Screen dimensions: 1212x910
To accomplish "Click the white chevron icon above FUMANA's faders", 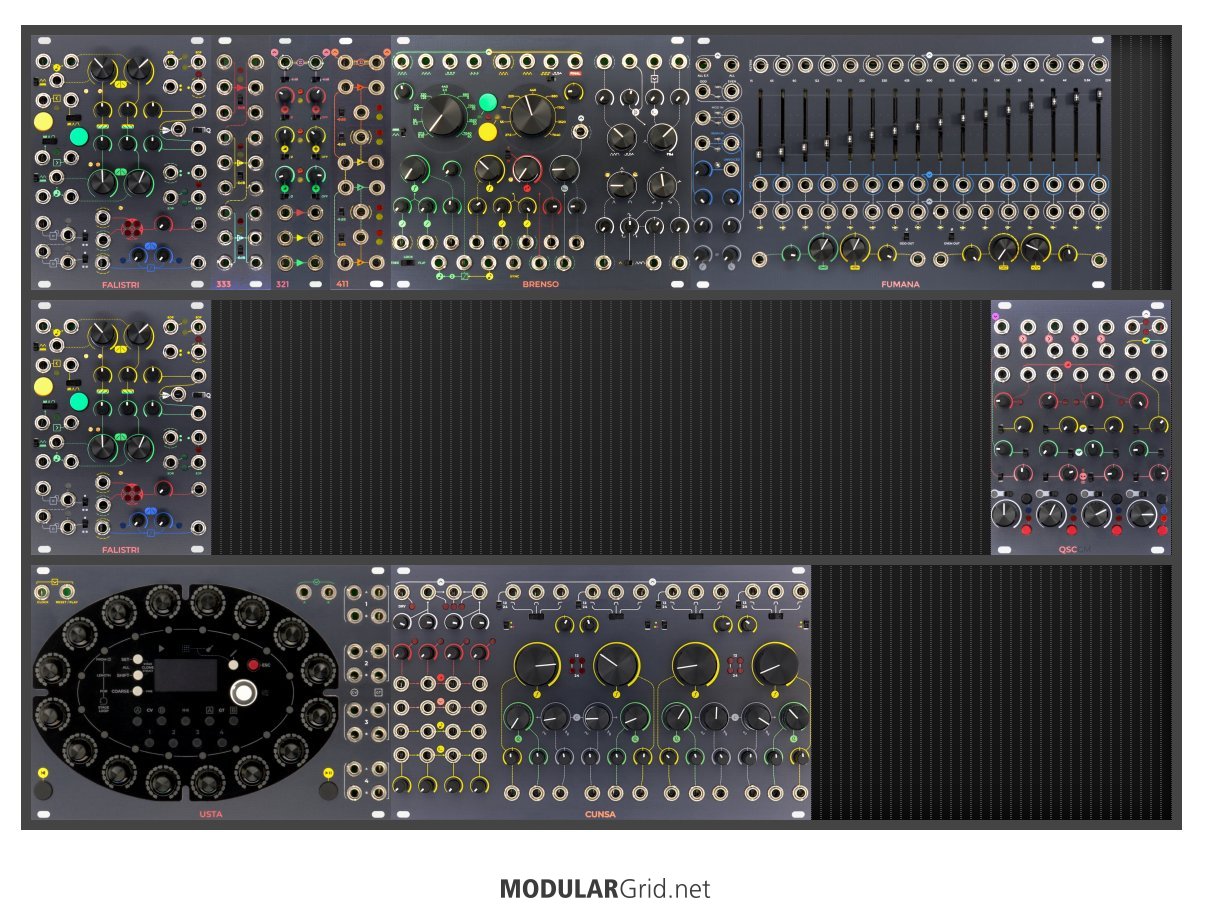I will [x=929, y=55].
